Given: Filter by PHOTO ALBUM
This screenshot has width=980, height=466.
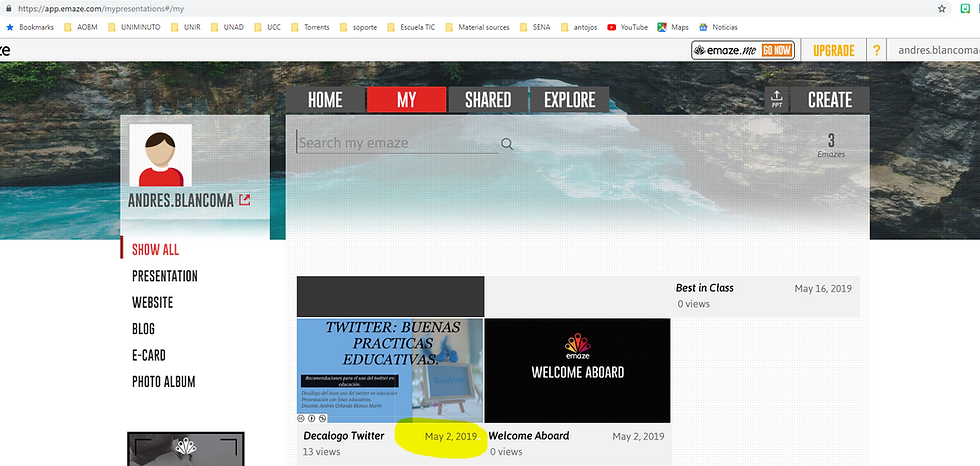Looking at the screenshot, I should (164, 382).
